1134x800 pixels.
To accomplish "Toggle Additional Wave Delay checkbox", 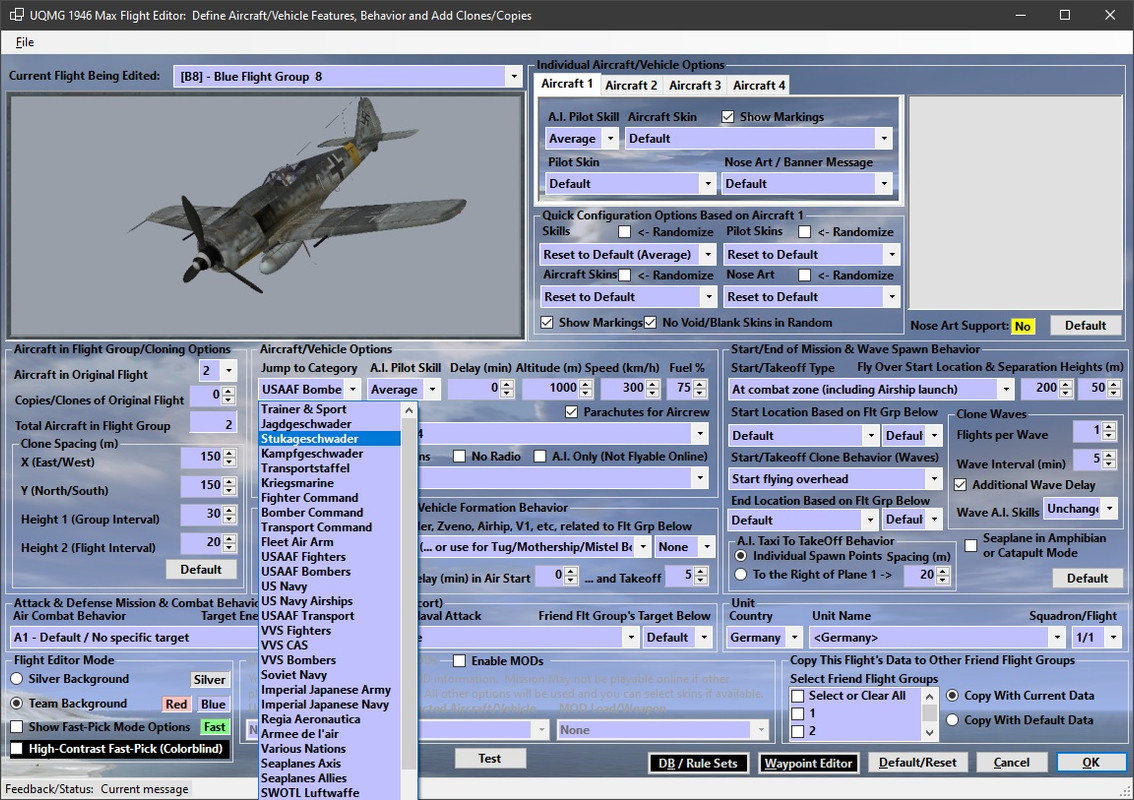I will pyautogui.click(x=960, y=485).
